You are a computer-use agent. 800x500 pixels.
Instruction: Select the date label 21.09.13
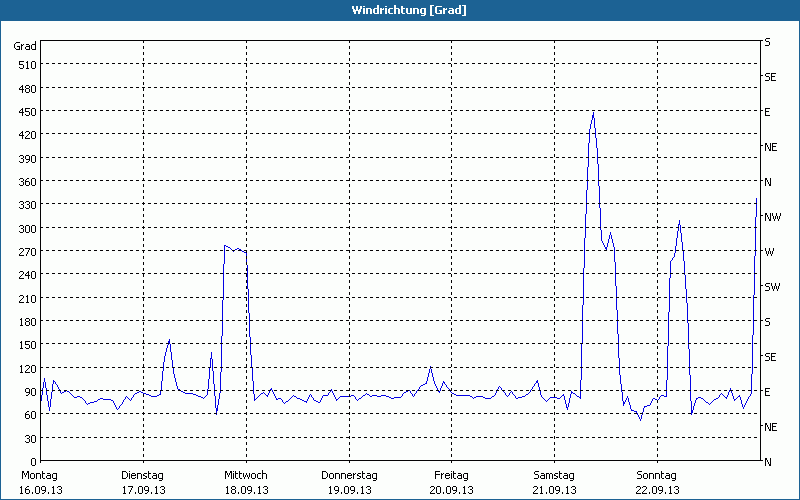(x=554, y=490)
